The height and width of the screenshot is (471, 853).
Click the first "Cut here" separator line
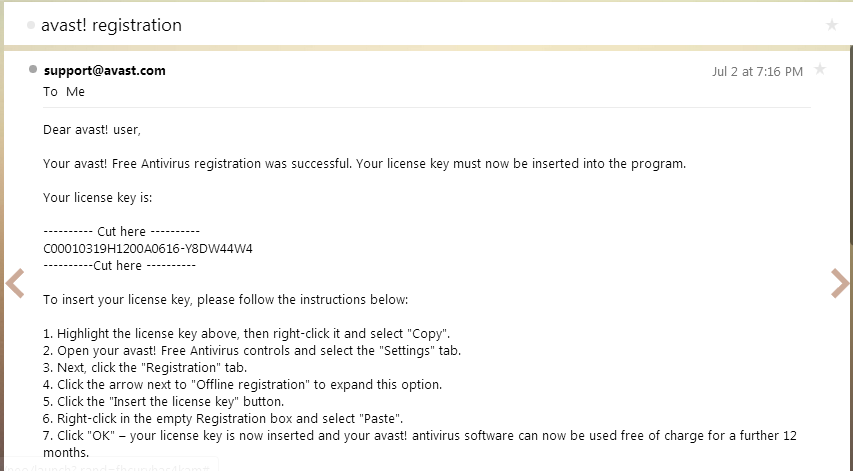pos(122,231)
